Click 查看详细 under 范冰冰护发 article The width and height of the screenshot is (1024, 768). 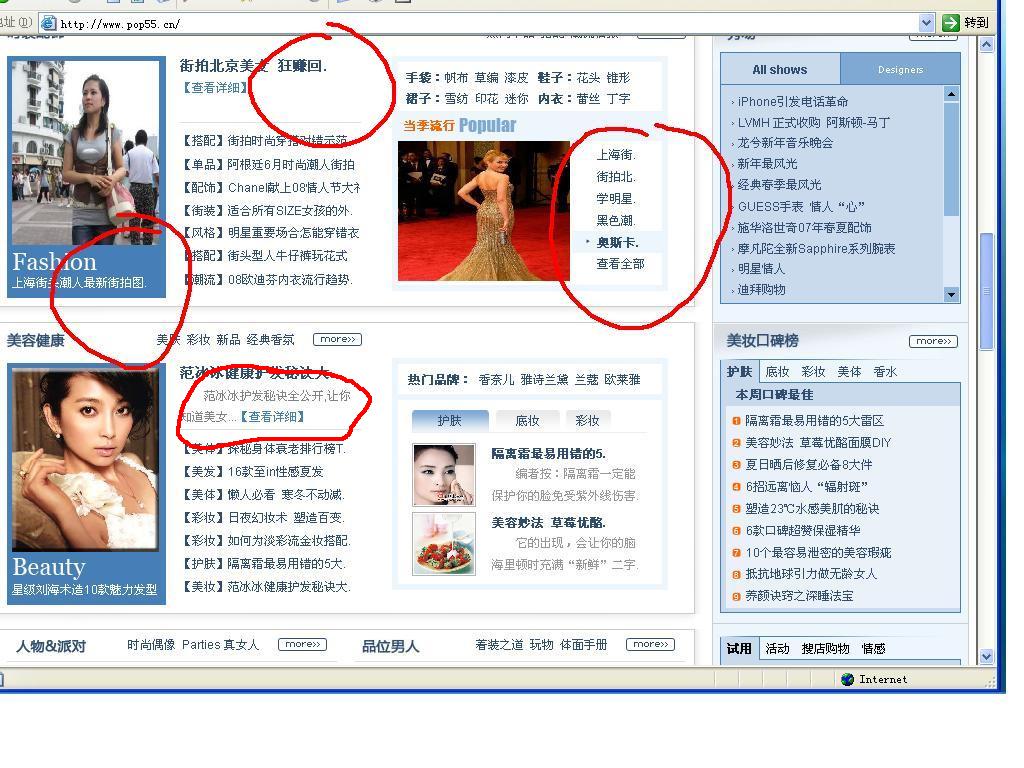pyautogui.click(x=273, y=417)
